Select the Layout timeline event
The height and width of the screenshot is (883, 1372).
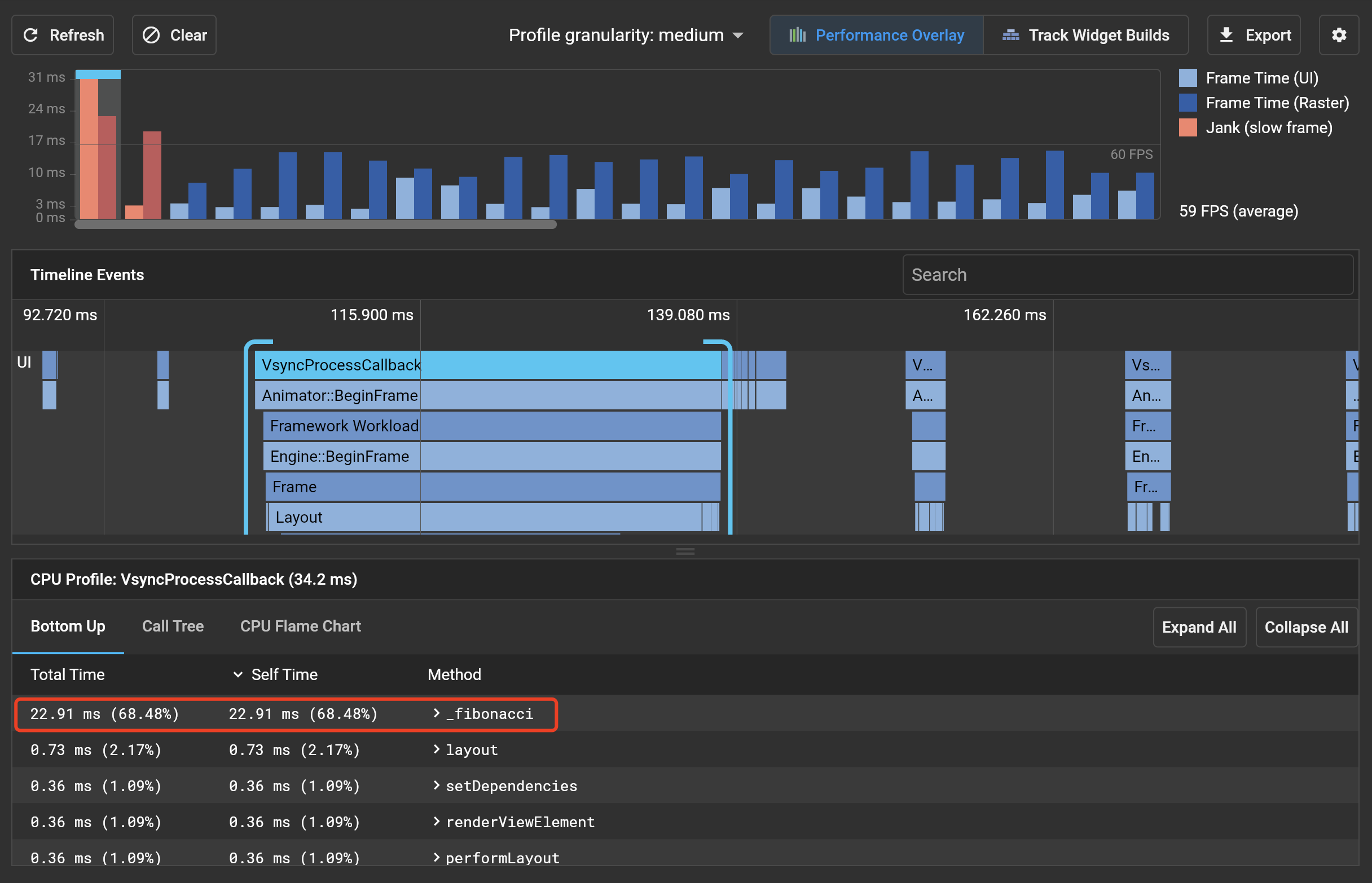click(x=485, y=516)
